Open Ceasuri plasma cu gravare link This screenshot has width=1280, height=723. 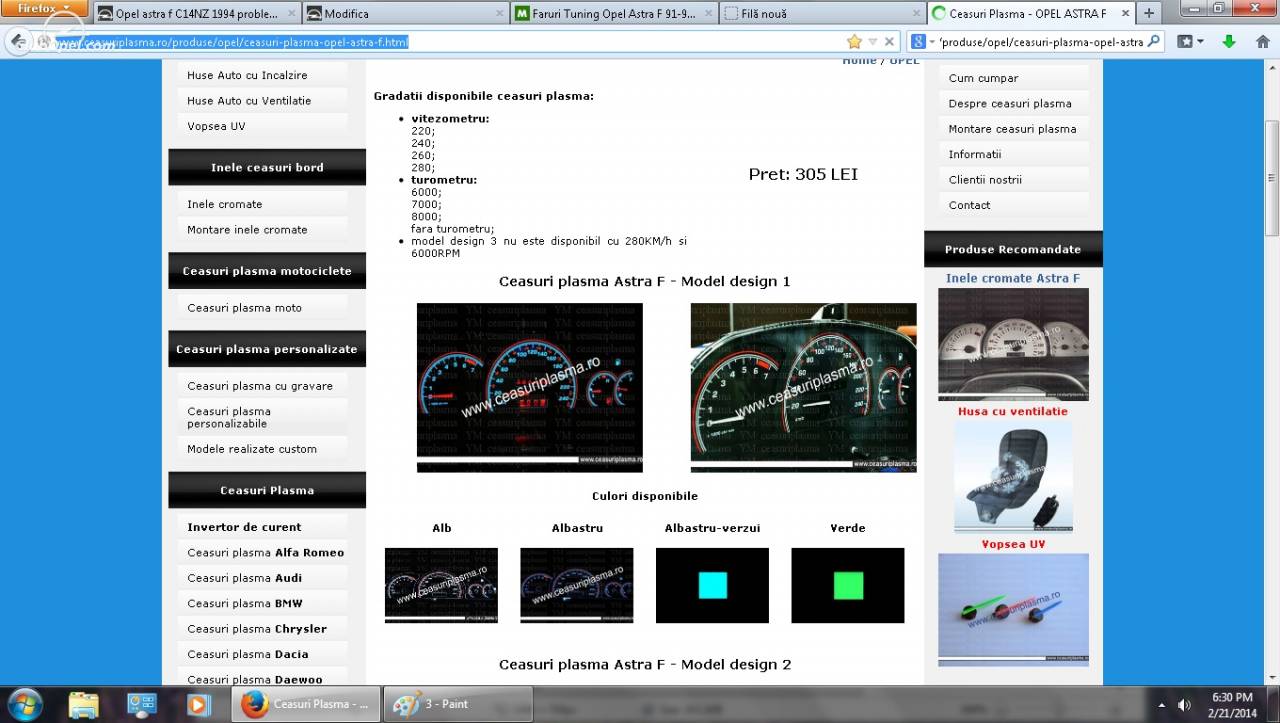[260, 386]
